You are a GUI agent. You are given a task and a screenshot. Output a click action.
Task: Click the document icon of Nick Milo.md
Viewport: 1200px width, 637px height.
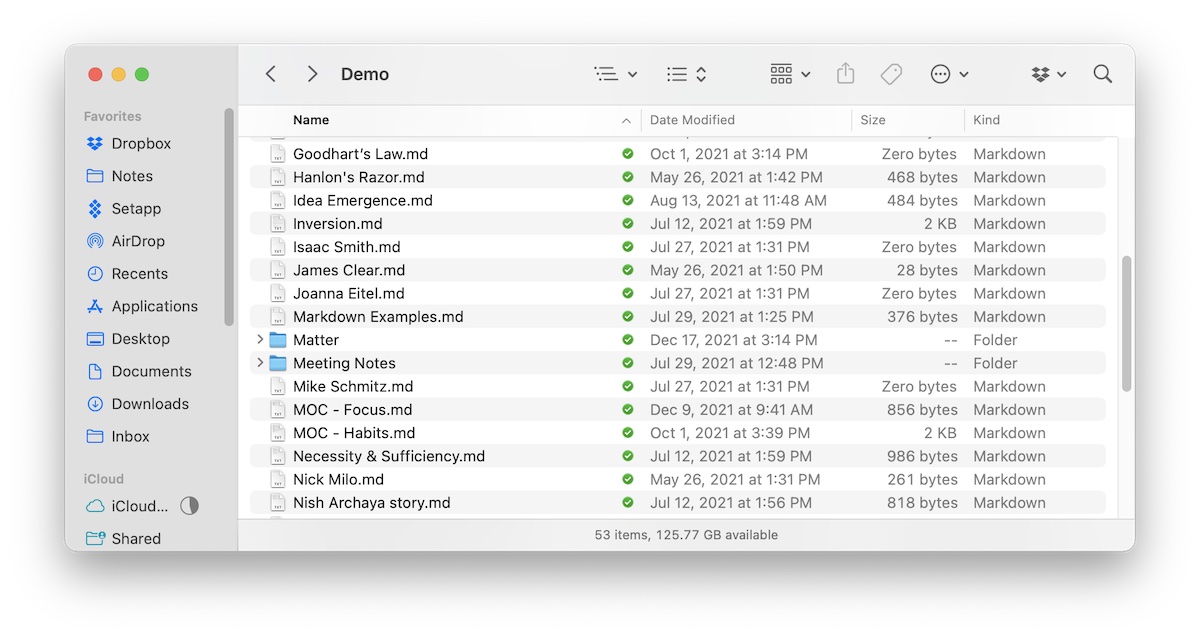(277, 479)
